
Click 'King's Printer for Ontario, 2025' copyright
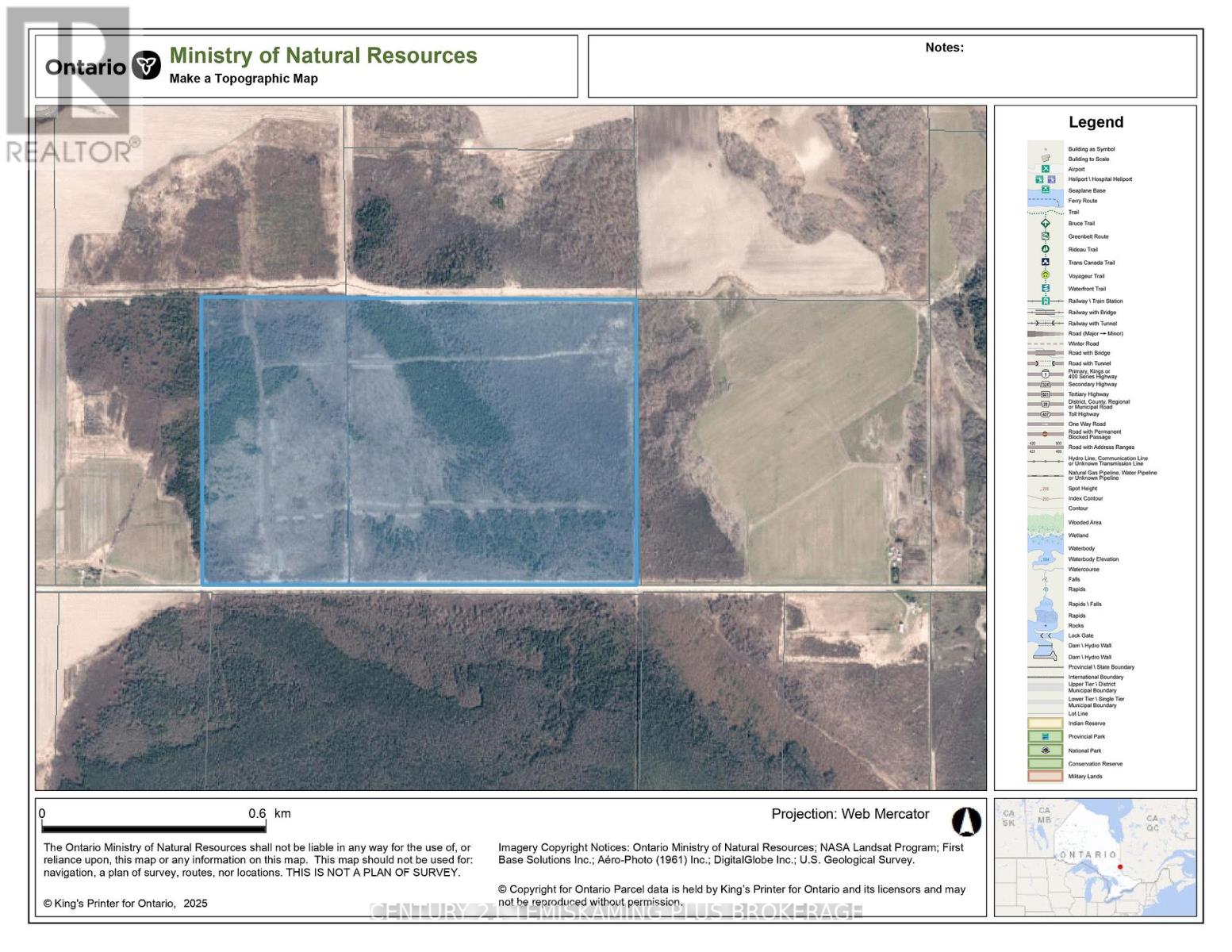125,904
